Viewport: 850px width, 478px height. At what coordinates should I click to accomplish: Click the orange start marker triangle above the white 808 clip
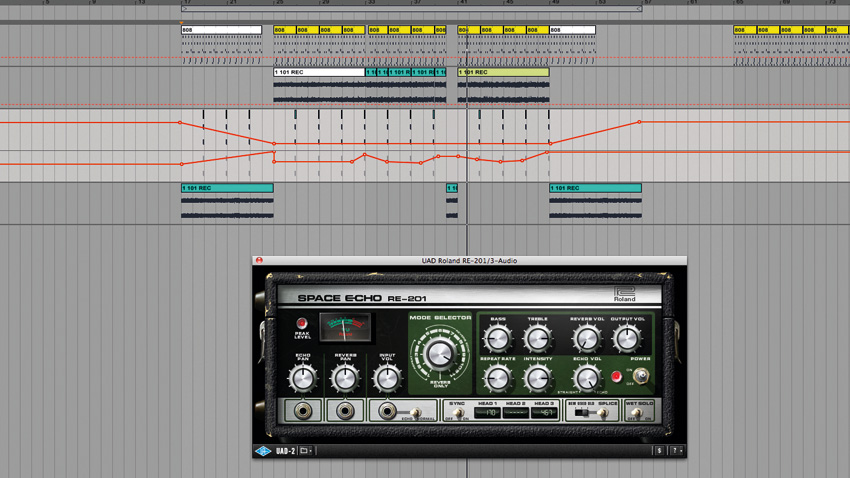click(182, 23)
